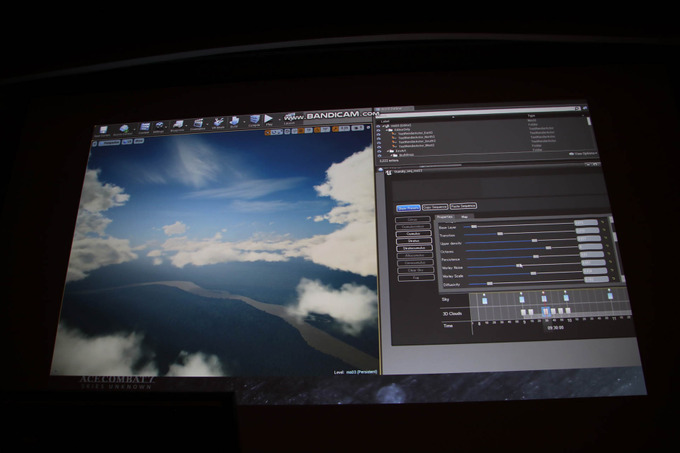Image resolution: width=680 pixels, height=453 pixels.
Task: Select the transform tools group in viewport
Action: coord(274,132)
